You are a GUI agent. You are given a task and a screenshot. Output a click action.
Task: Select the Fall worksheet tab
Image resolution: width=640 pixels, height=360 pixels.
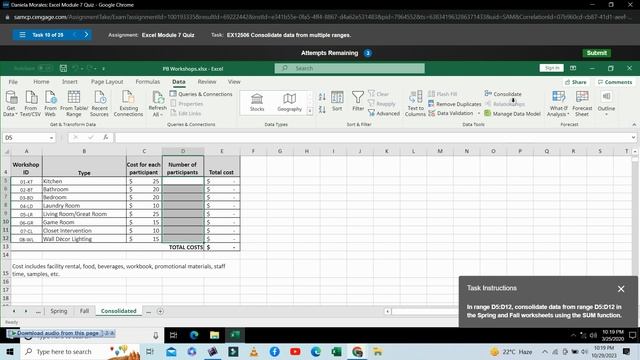point(84,311)
